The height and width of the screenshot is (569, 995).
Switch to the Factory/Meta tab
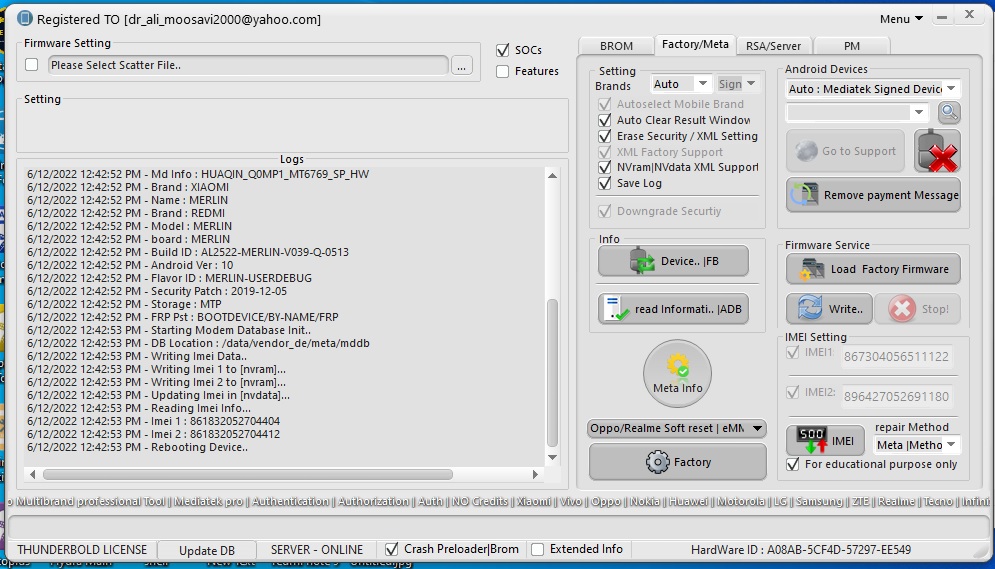[x=695, y=44]
